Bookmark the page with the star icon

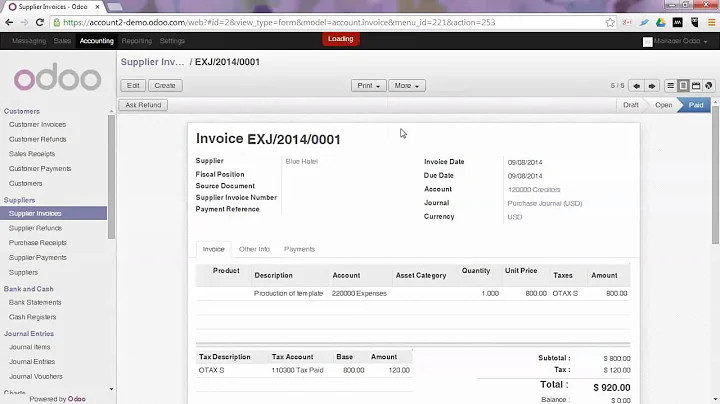[610, 22]
